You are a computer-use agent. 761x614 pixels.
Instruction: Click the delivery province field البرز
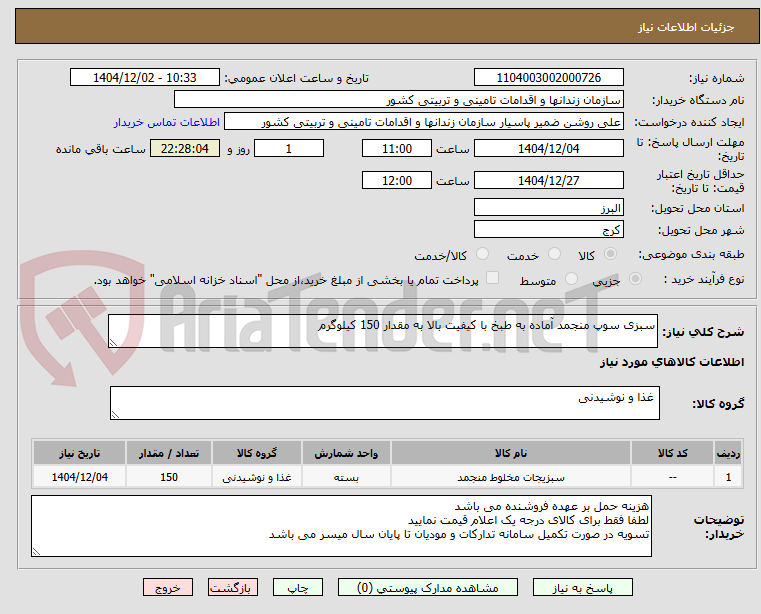[x=548, y=208]
